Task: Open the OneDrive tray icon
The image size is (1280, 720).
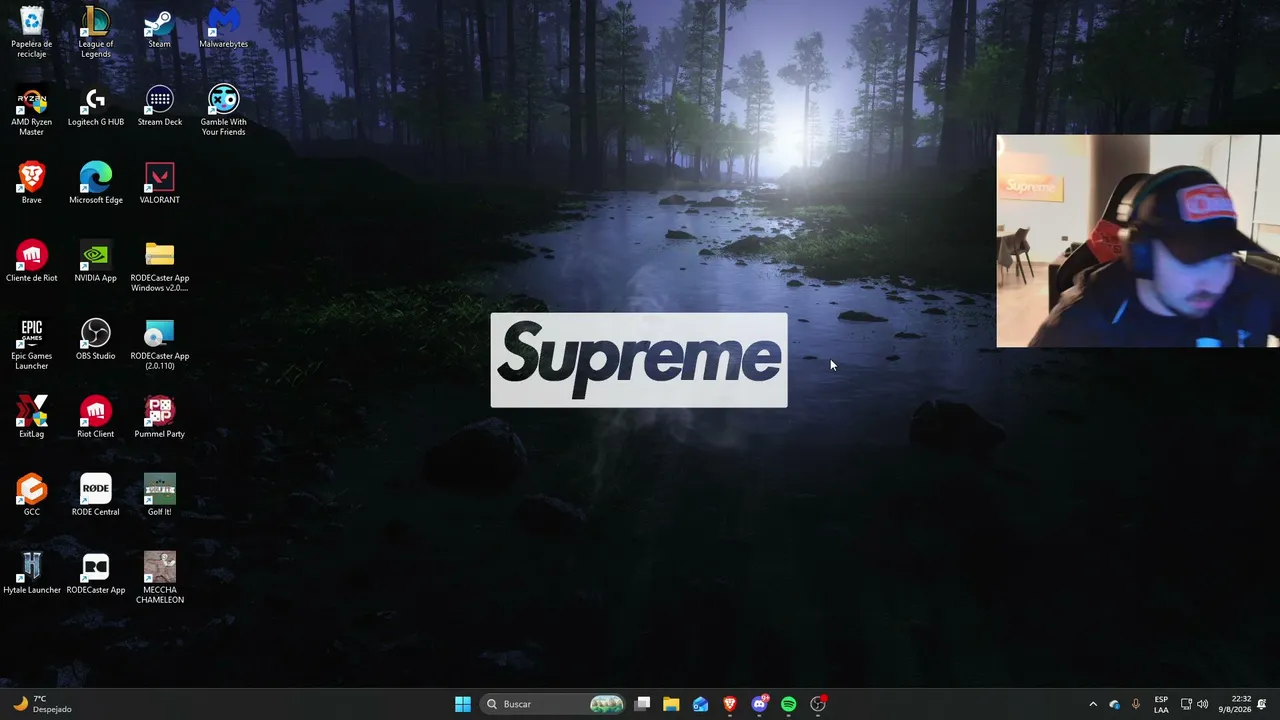Action: click(x=1114, y=704)
